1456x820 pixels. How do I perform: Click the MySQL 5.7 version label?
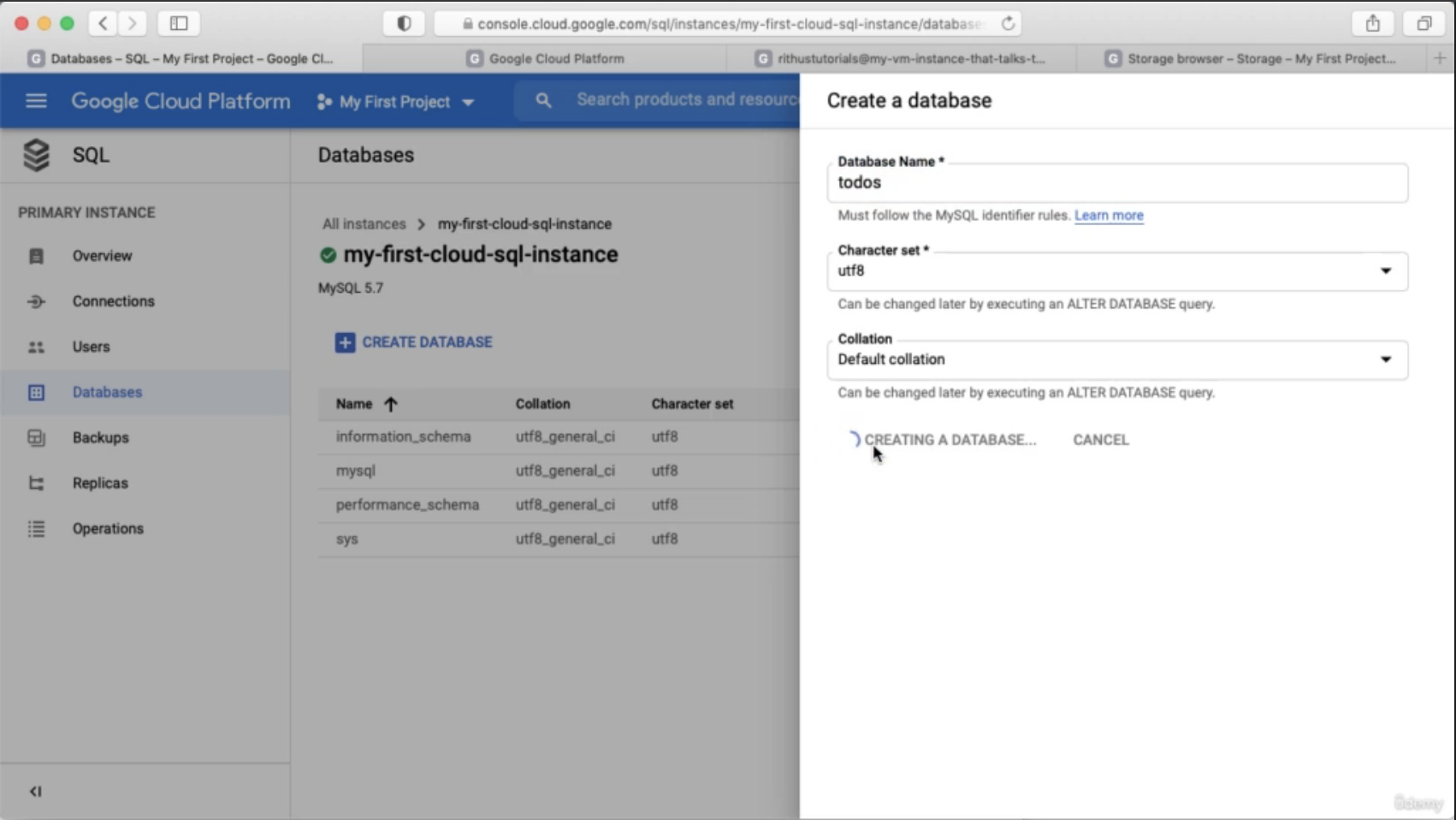tap(351, 288)
